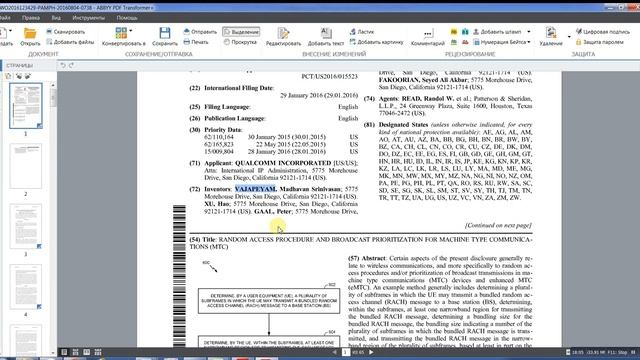Go to previous page with bottom left arrow
Screen dimensions: 640x360
[x=334, y=352]
